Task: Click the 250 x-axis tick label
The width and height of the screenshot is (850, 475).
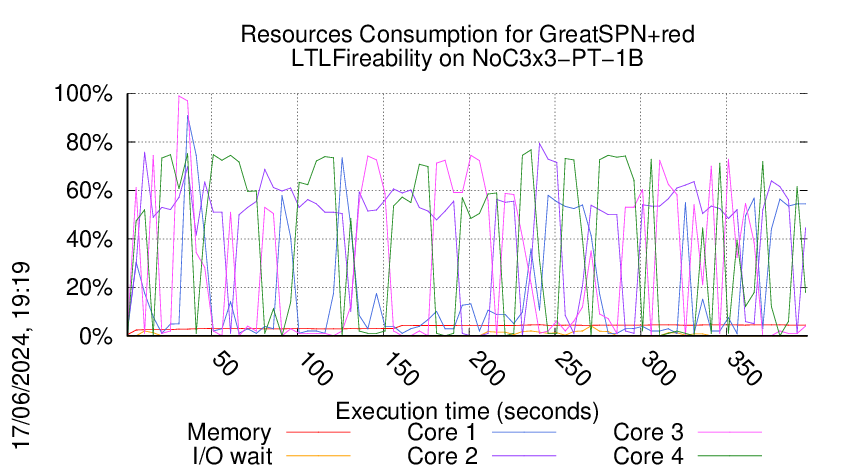Action: 572,370
